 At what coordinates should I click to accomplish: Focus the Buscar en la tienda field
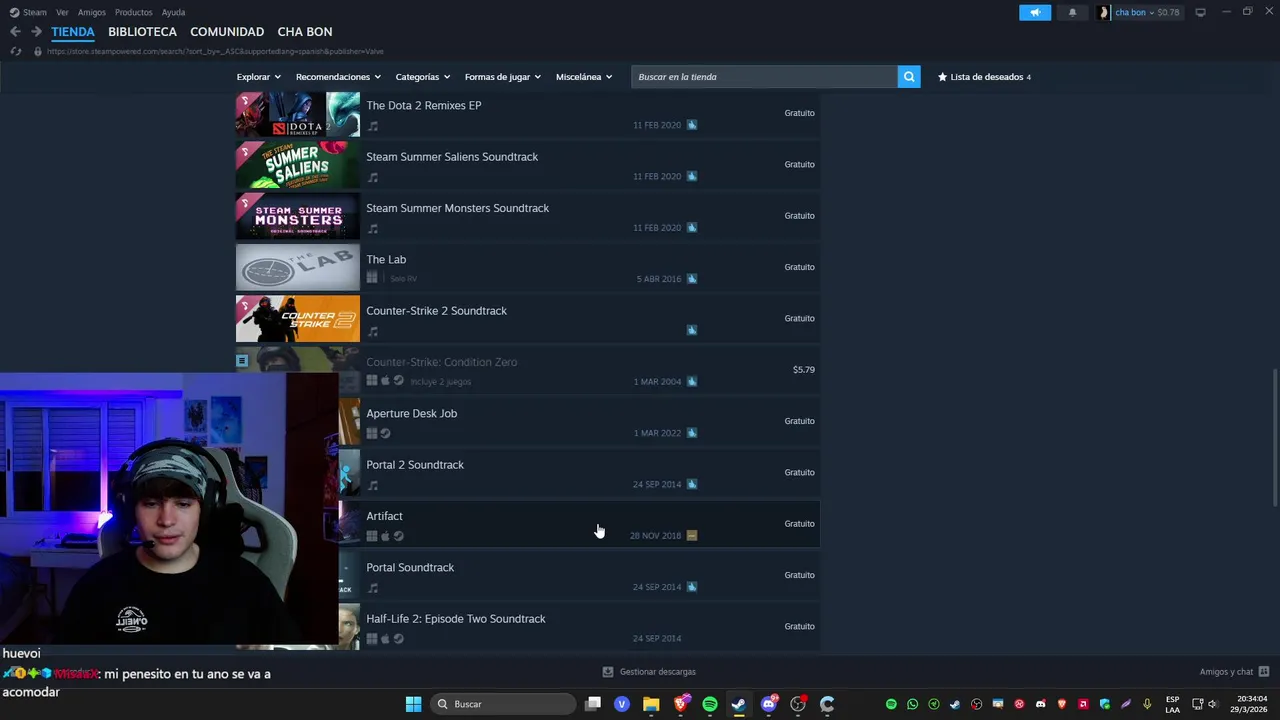pos(764,77)
